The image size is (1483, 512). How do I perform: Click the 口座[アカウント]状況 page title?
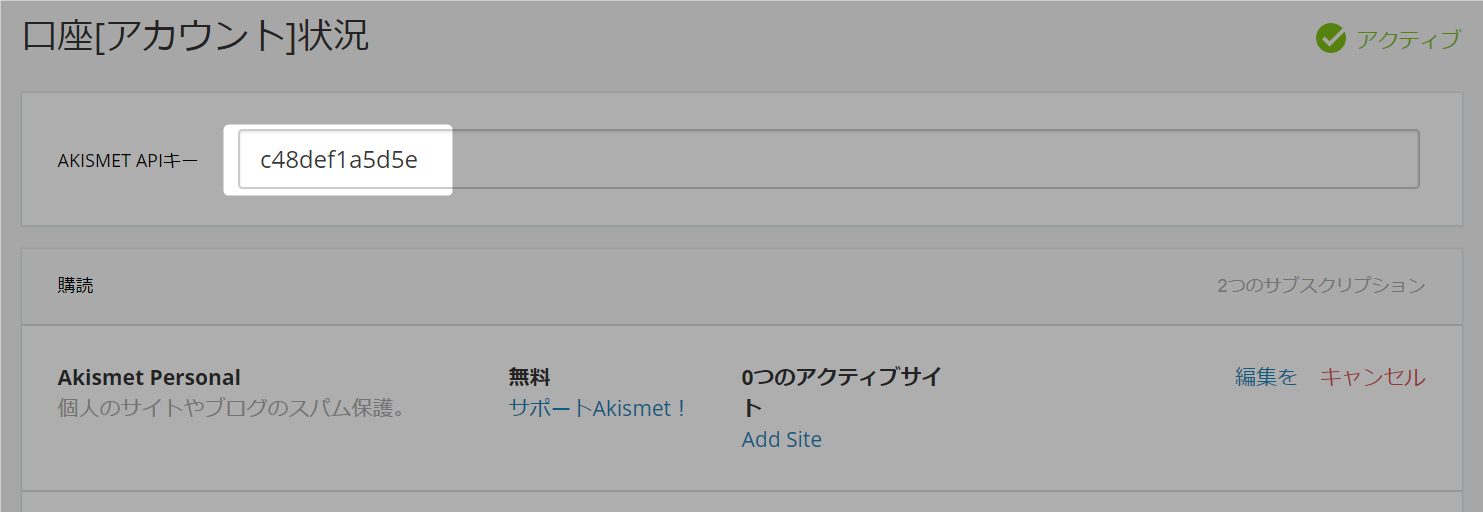195,36
